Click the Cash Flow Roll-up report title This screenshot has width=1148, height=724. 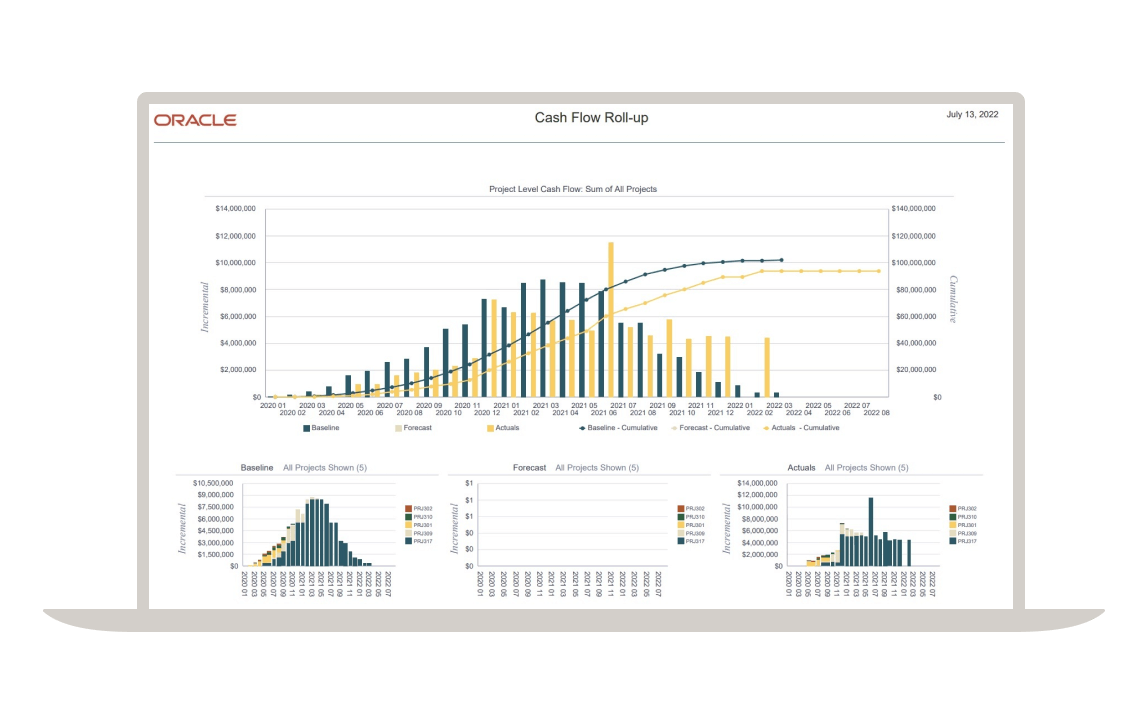(x=591, y=118)
